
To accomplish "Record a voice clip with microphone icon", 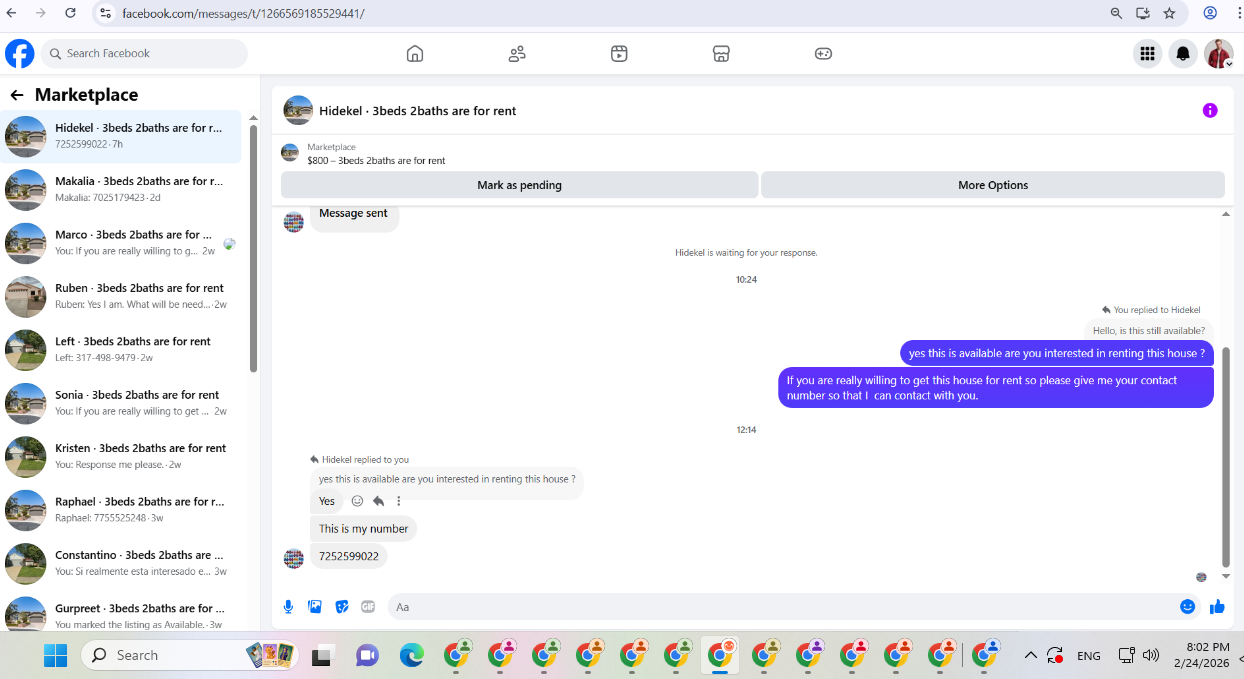I will [x=288, y=606].
